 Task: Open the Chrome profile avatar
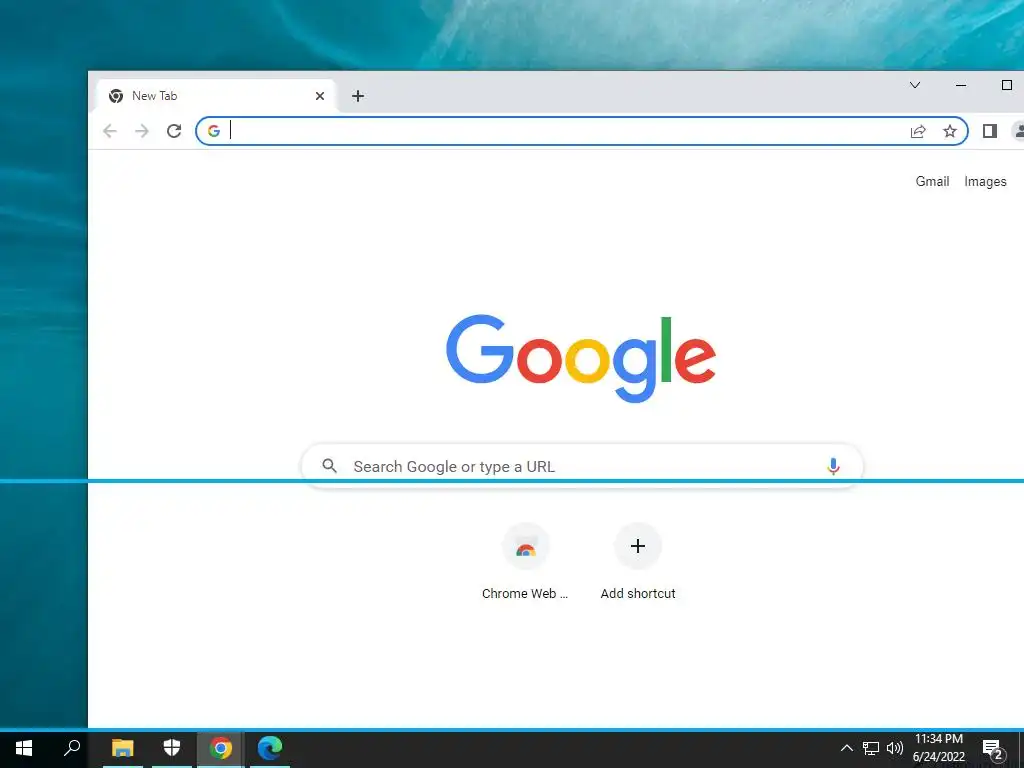click(1018, 131)
